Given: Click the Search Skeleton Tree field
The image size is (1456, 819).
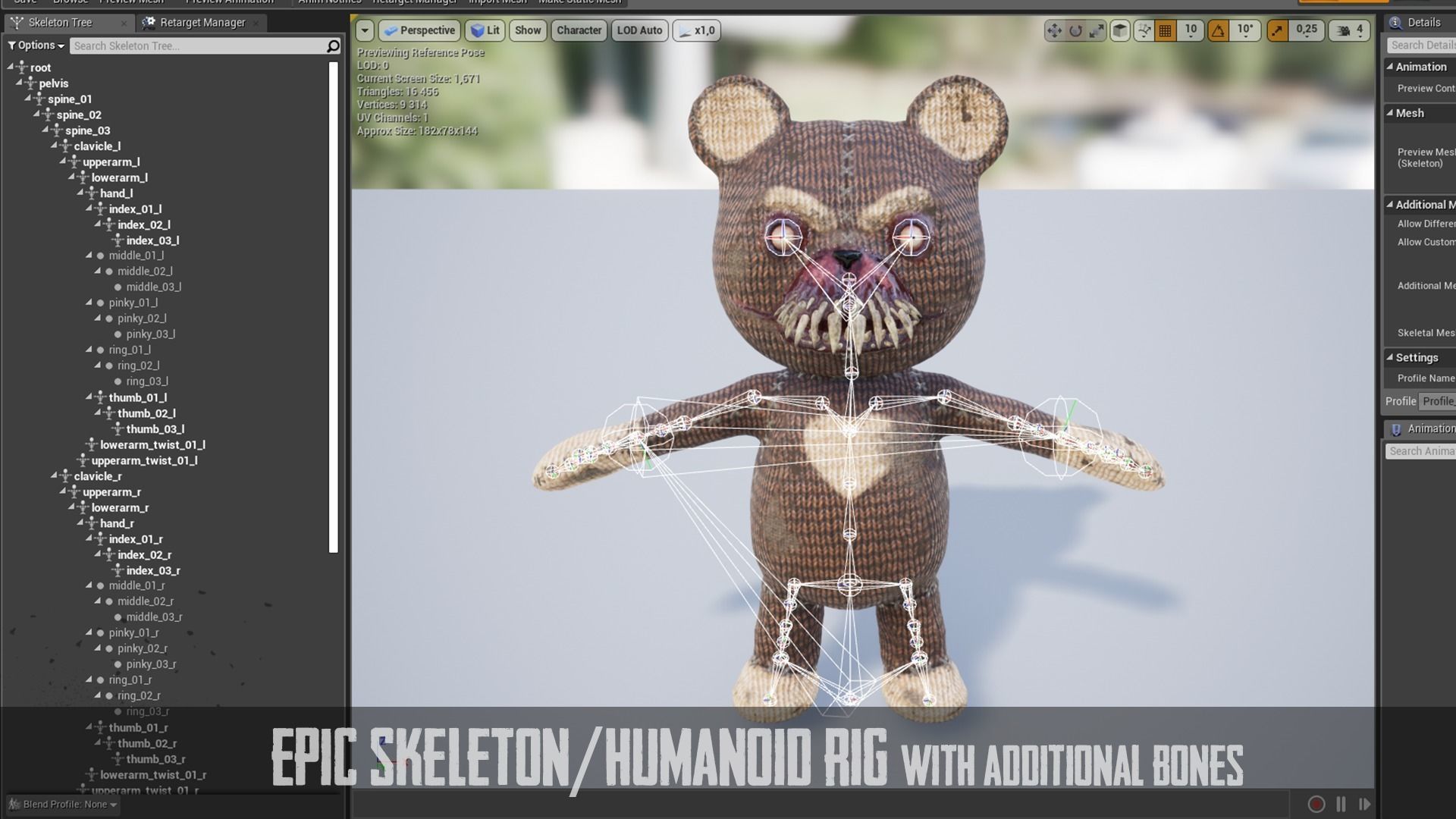Looking at the screenshot, I should pos(198,46).
